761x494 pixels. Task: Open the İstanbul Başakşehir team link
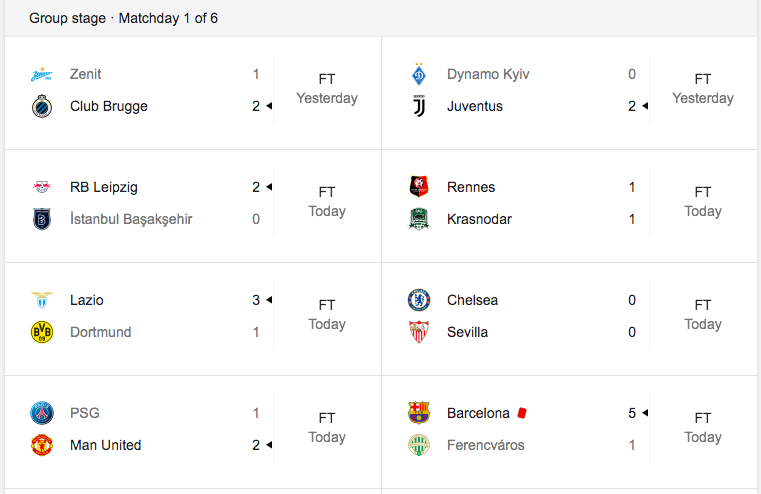pos(131,219)
